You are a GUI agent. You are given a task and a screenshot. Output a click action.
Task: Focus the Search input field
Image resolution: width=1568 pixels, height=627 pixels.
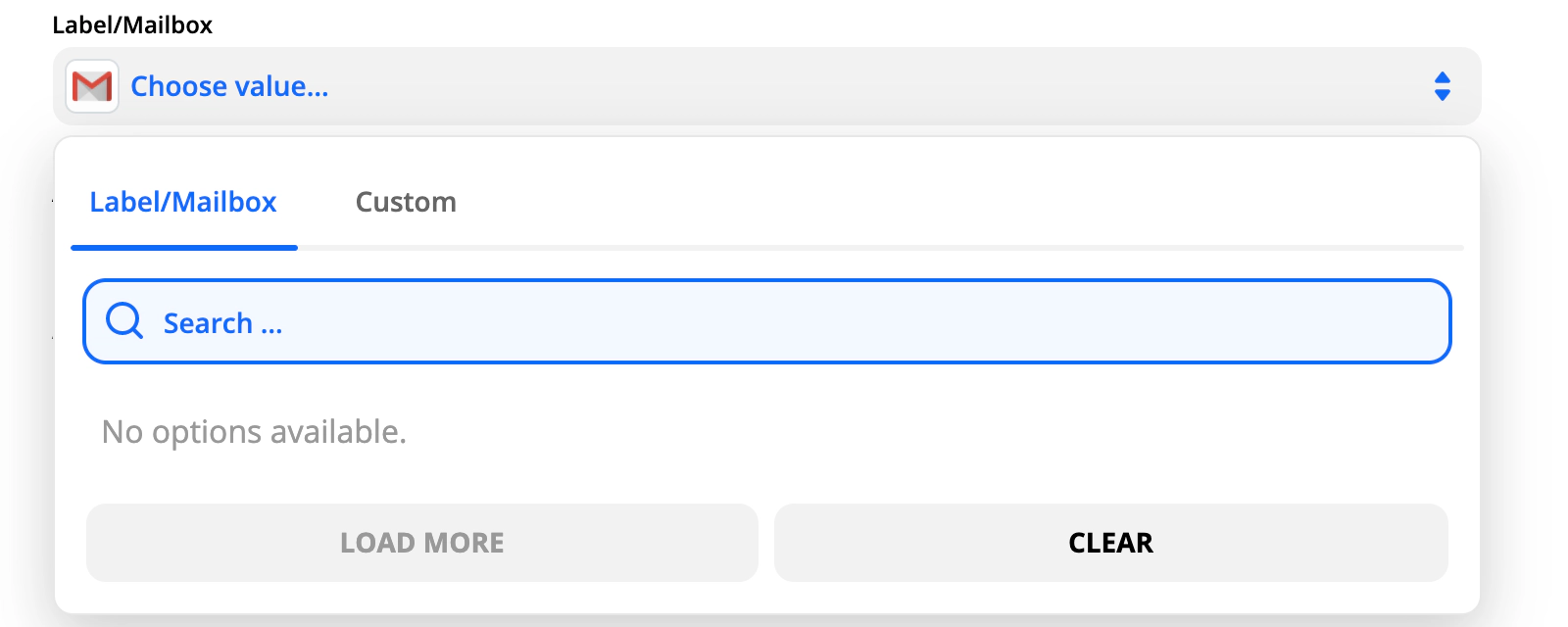(766, 321)
